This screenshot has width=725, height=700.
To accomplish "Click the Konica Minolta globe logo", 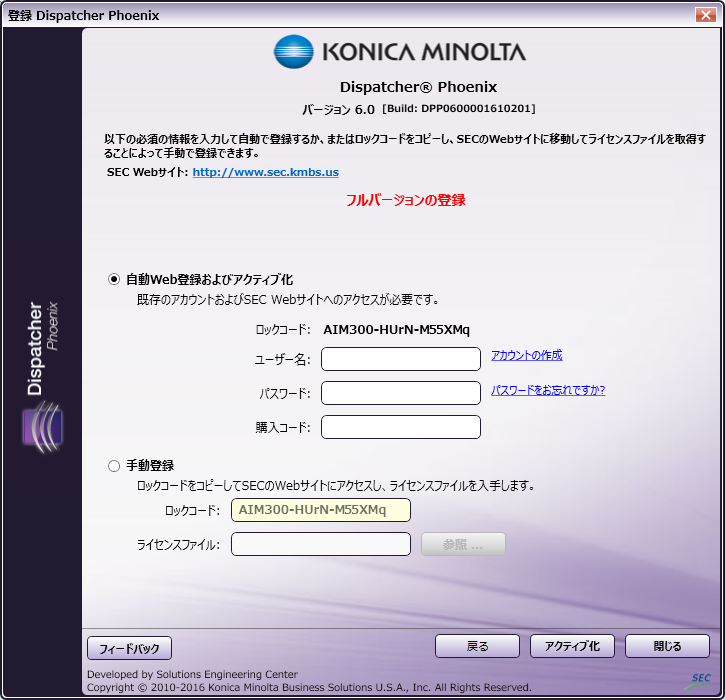I will [x=294, y=52].
